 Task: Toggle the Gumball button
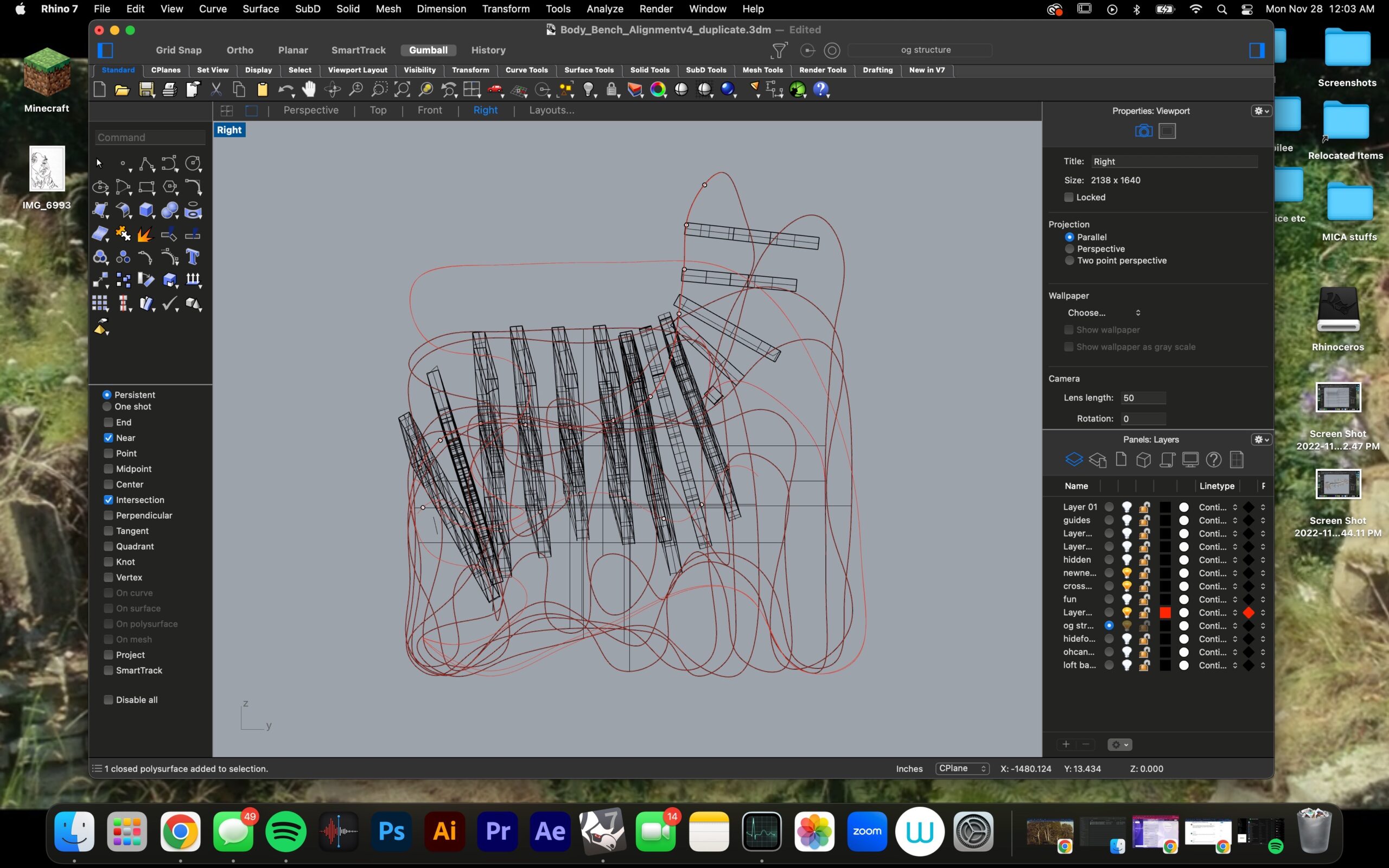point(428,50)
